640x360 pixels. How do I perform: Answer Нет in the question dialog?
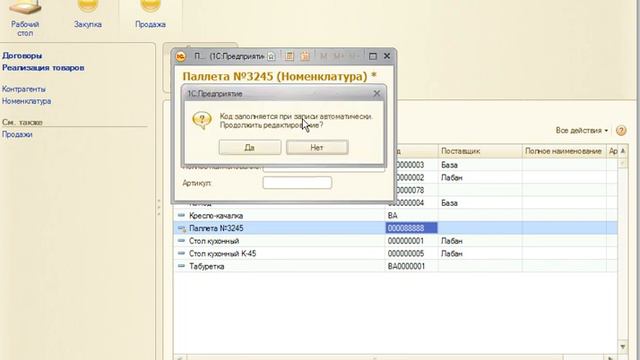tap(317, 147)
